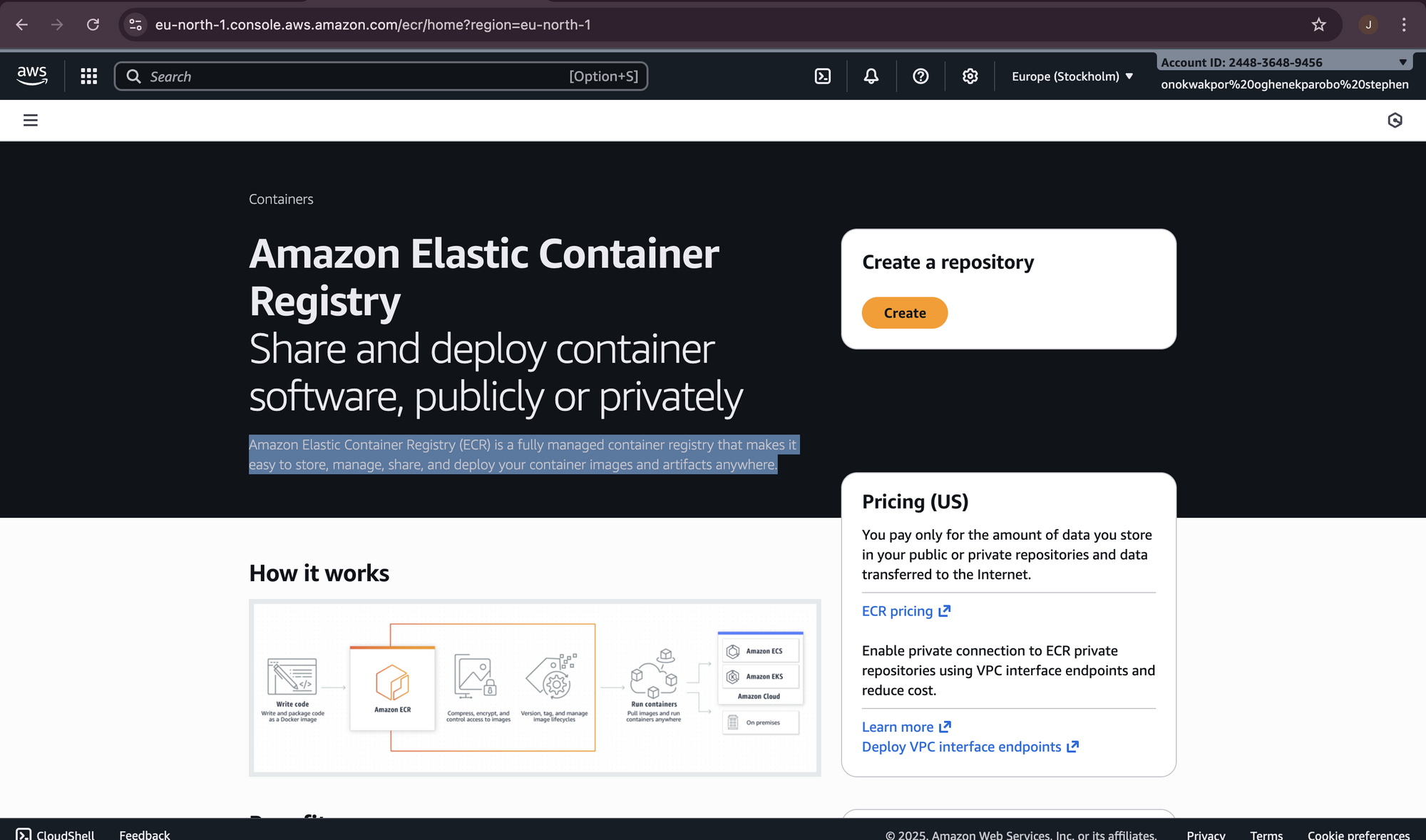Open the settings gear in AWS header
1426x840 pixels.
[x=970, y=76]
